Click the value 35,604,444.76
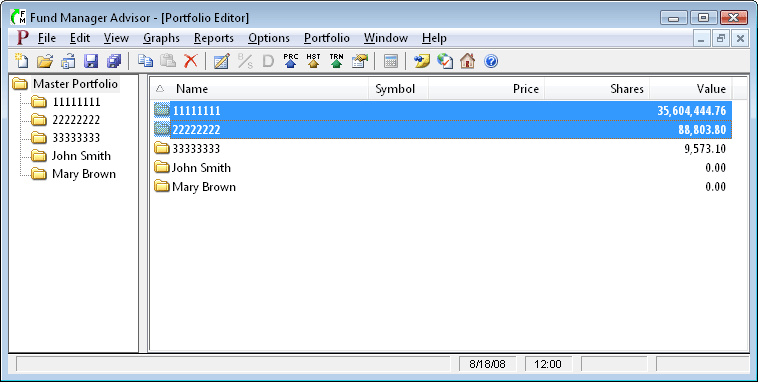758x382 pixels. pos(691,111)
